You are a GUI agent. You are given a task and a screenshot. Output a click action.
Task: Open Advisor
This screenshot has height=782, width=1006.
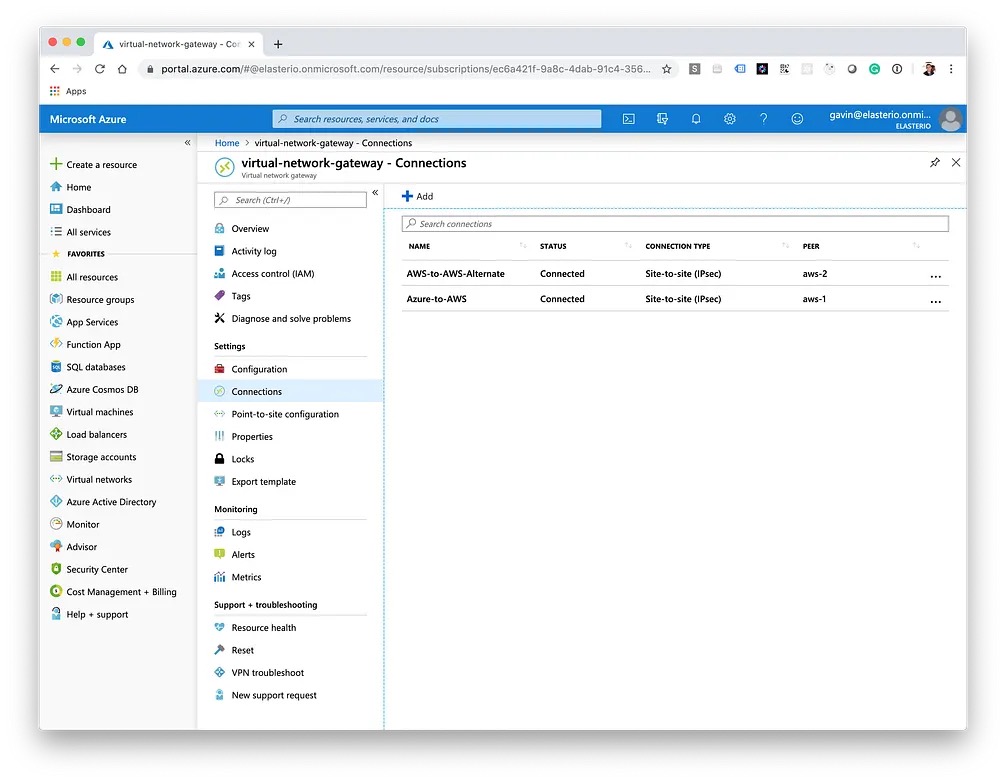pos(74,546)
